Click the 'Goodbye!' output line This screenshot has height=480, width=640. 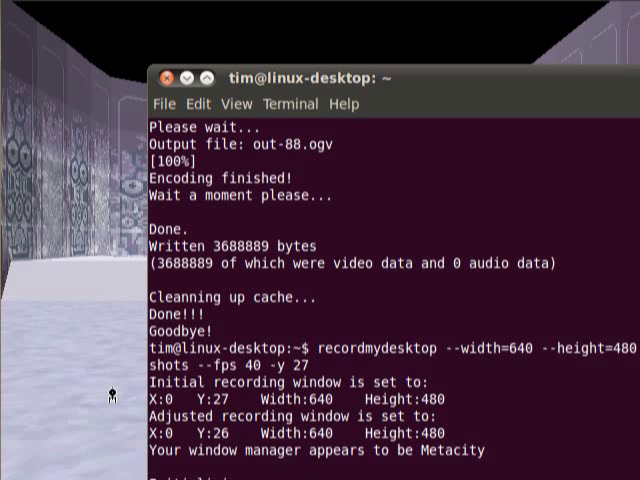point(180,331)
